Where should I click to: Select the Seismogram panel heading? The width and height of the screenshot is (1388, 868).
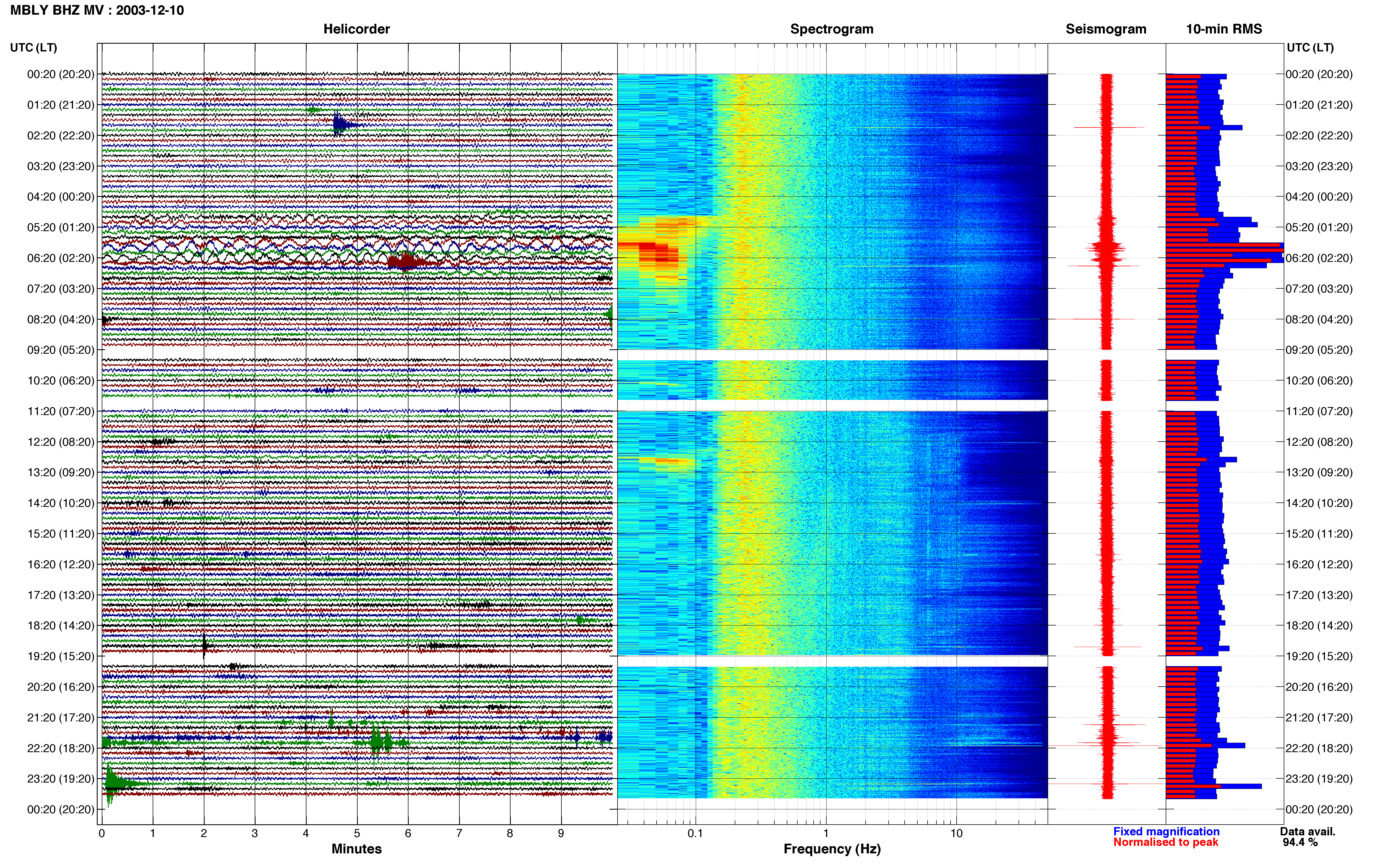(x=1106, y=29)
